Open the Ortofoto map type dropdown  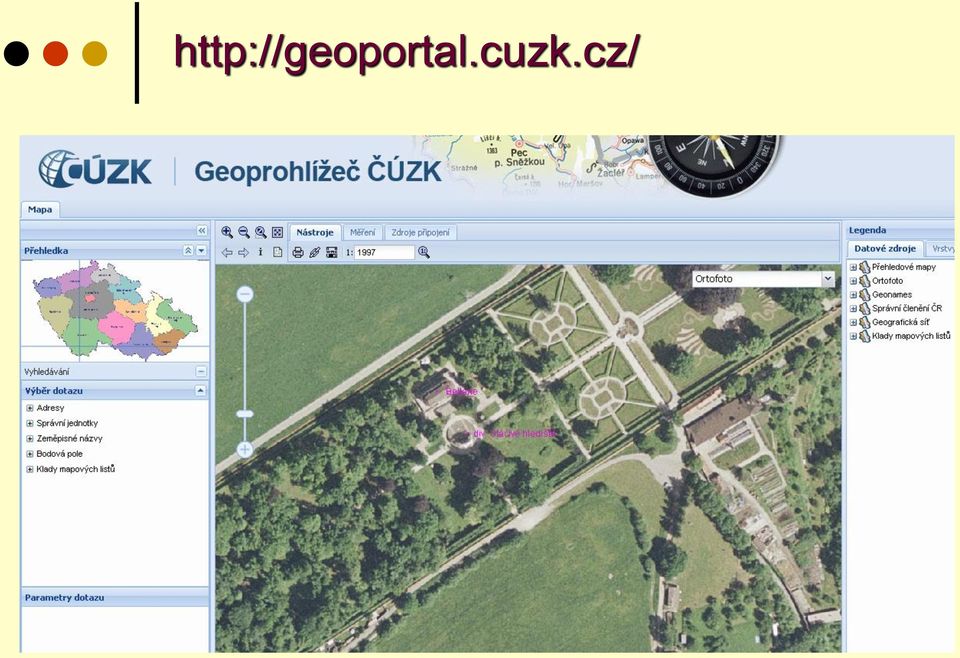[828, 279]
